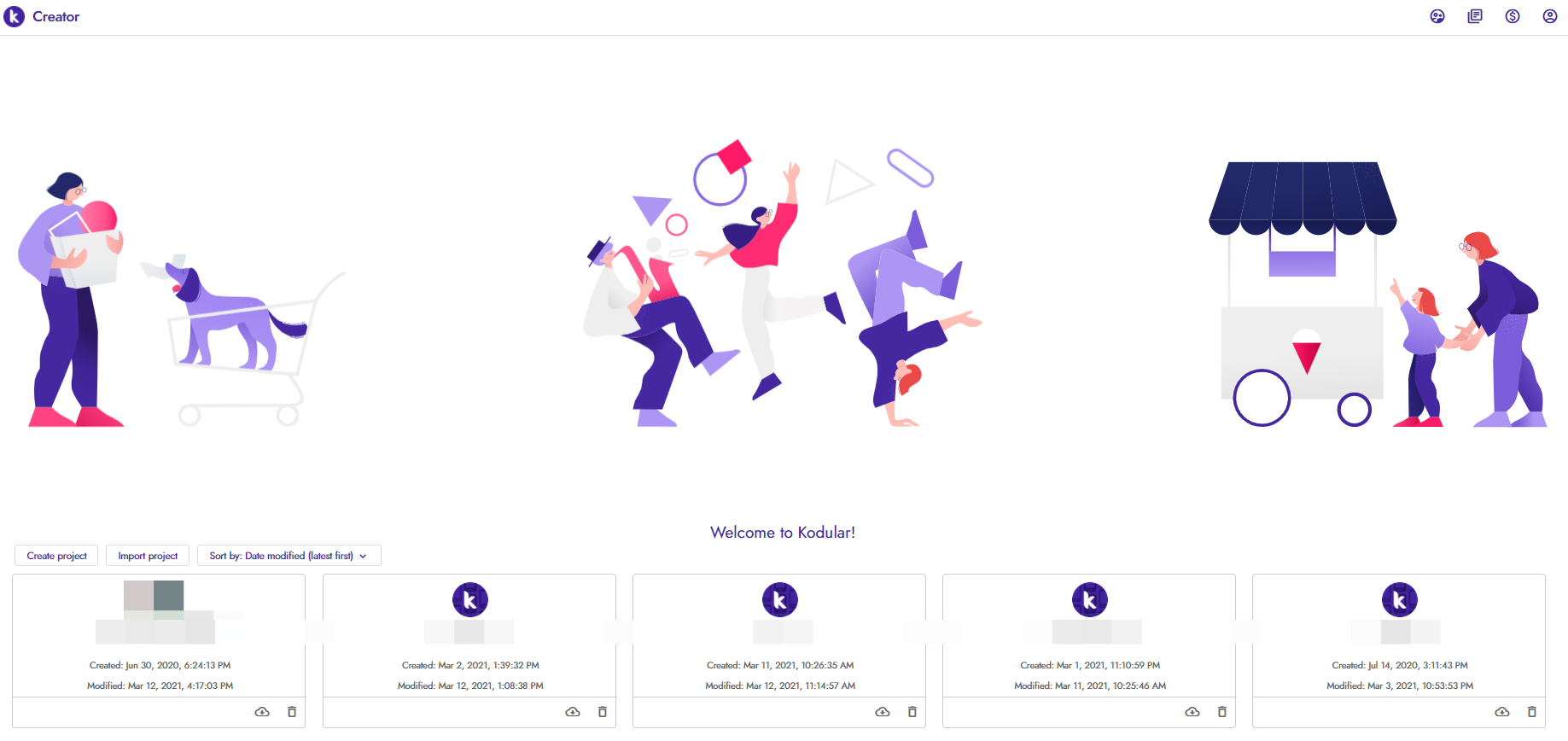Viewport: 1568px width, 741px height.
Task: Click the Import project button
Action: point(148,556)
